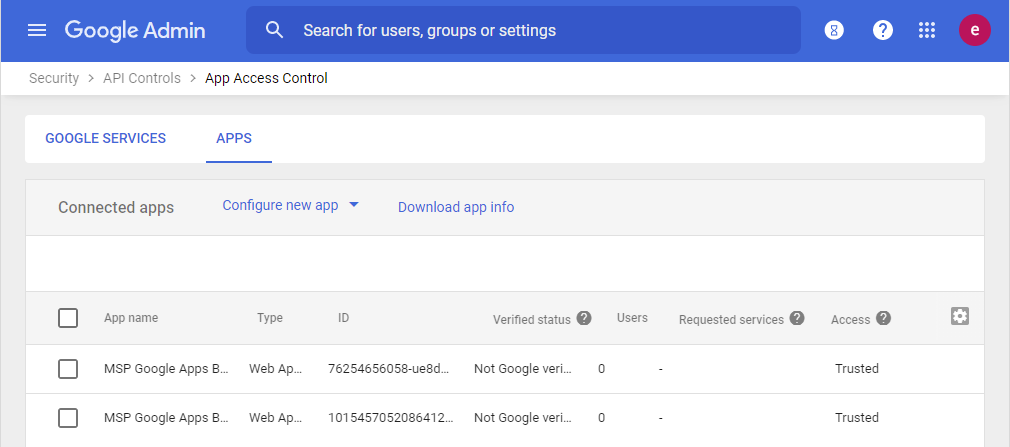This screenshot has width=1010, height=447.
Task: Click help icon next to Verified status
Action: click(584, 318)
